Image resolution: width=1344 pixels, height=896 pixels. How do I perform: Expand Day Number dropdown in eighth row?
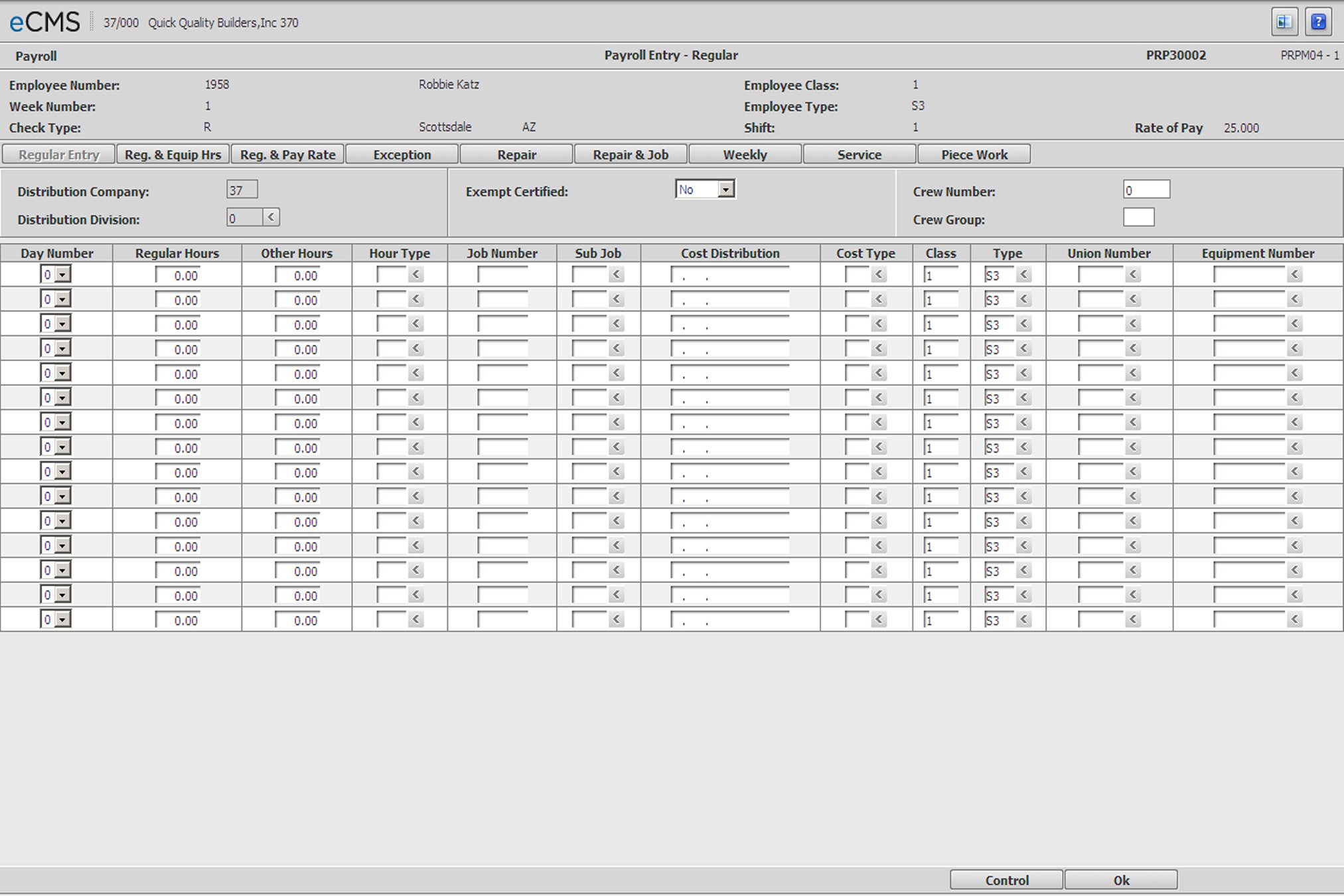pyautogui.click(x=62, y=447)
